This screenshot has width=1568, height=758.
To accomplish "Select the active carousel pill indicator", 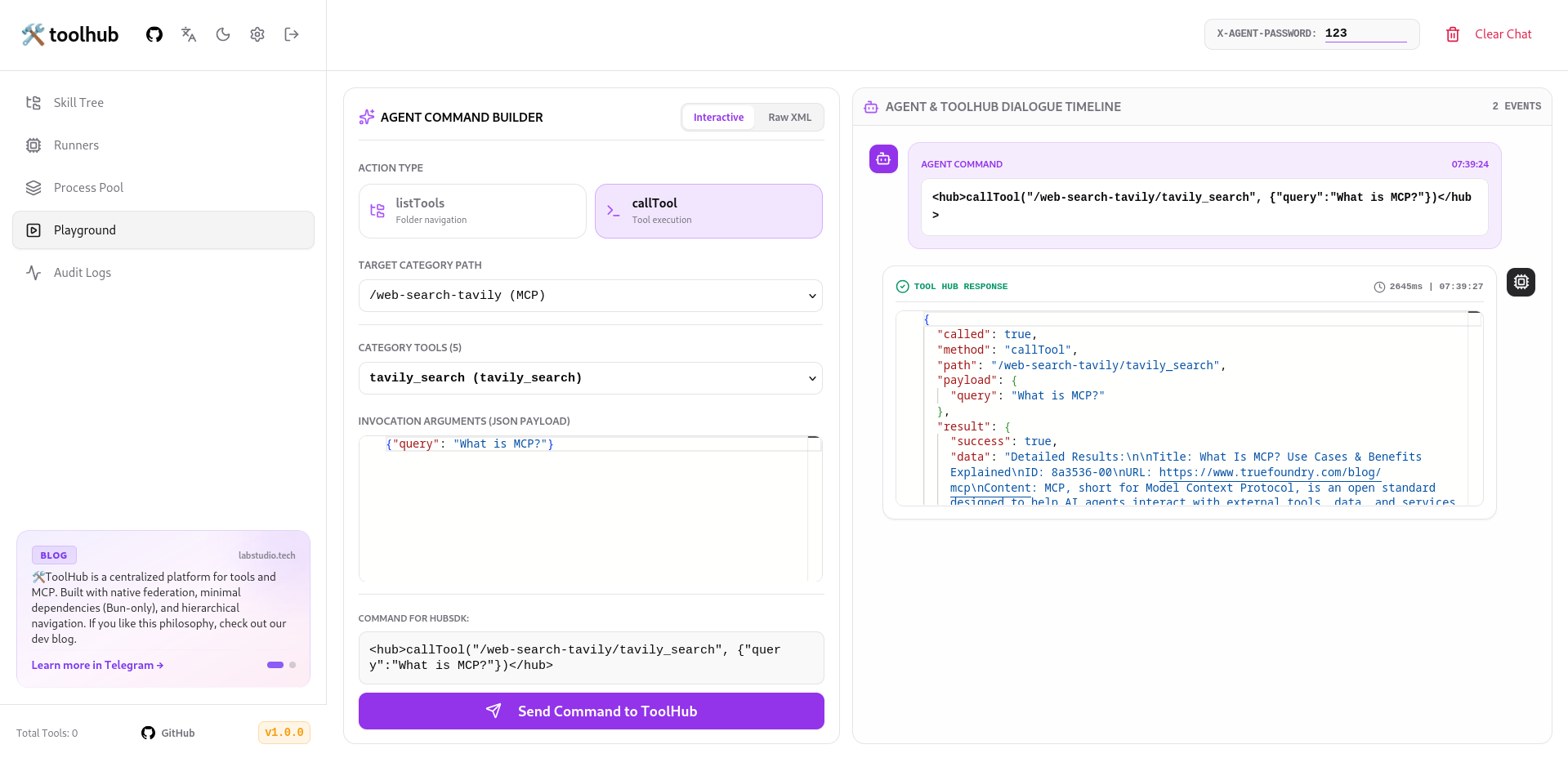I will pyautogui.click(x=275, y=665).
